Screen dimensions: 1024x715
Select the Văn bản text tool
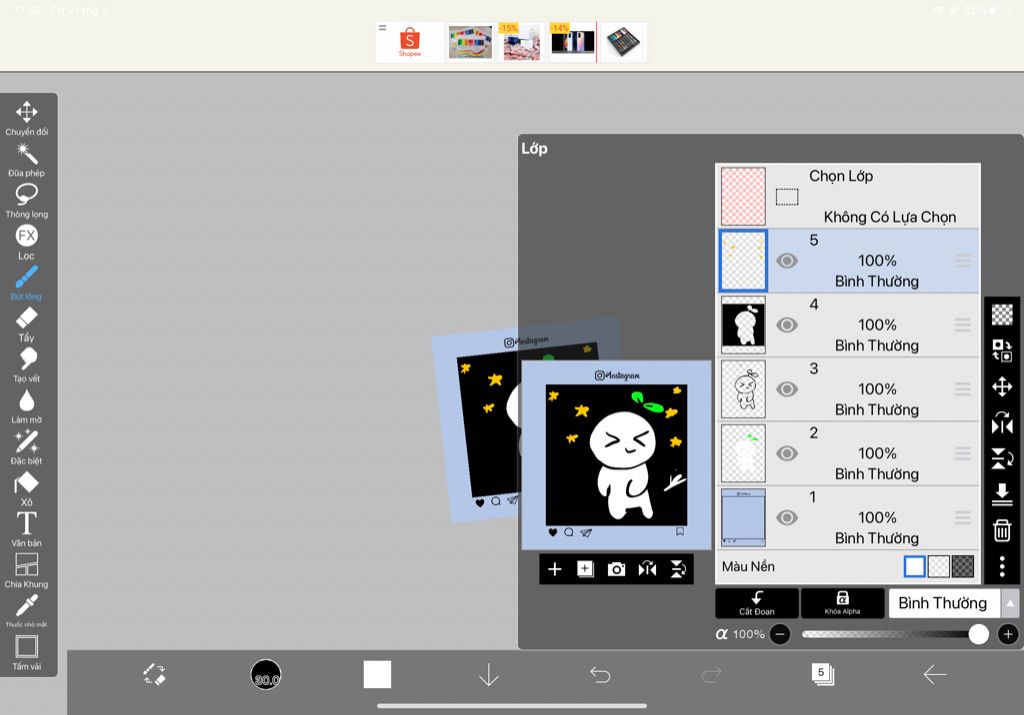pos(27,530)
